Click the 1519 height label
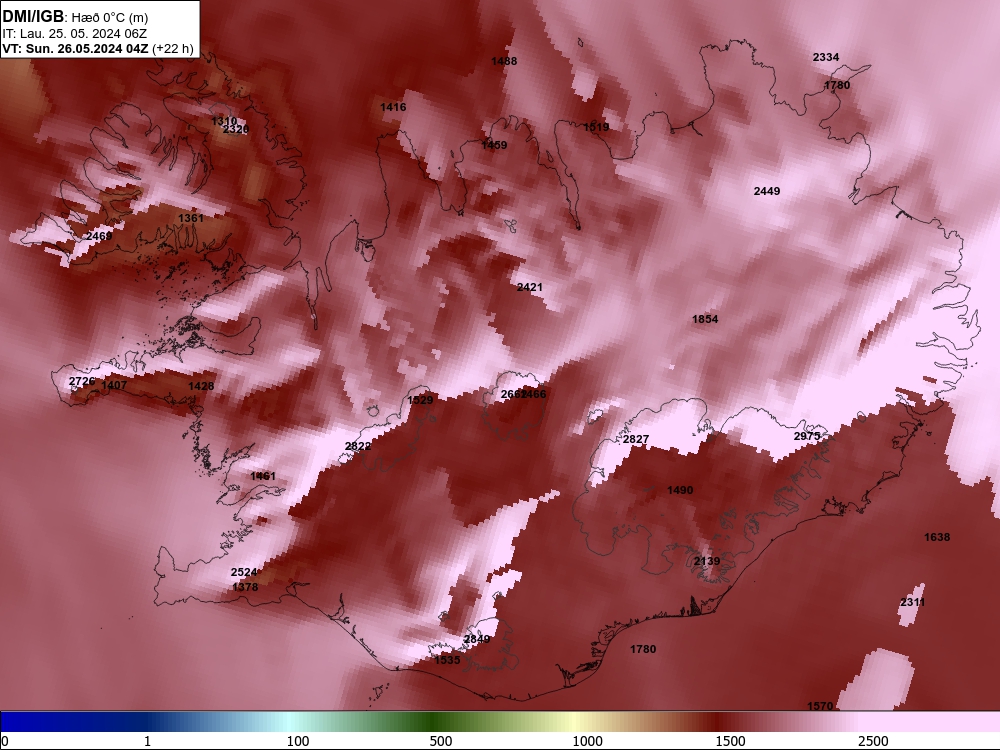The width and height of the screenshot is (1000, 750). coord(596,128)
